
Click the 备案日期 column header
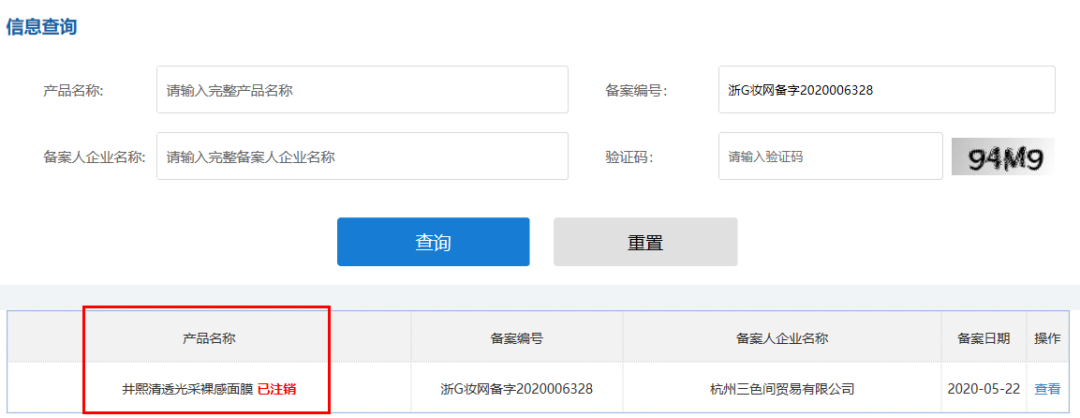coord(983,338)
